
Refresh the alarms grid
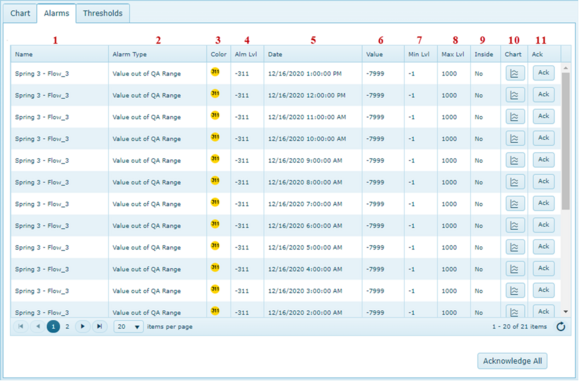click(x=561, y=326)
